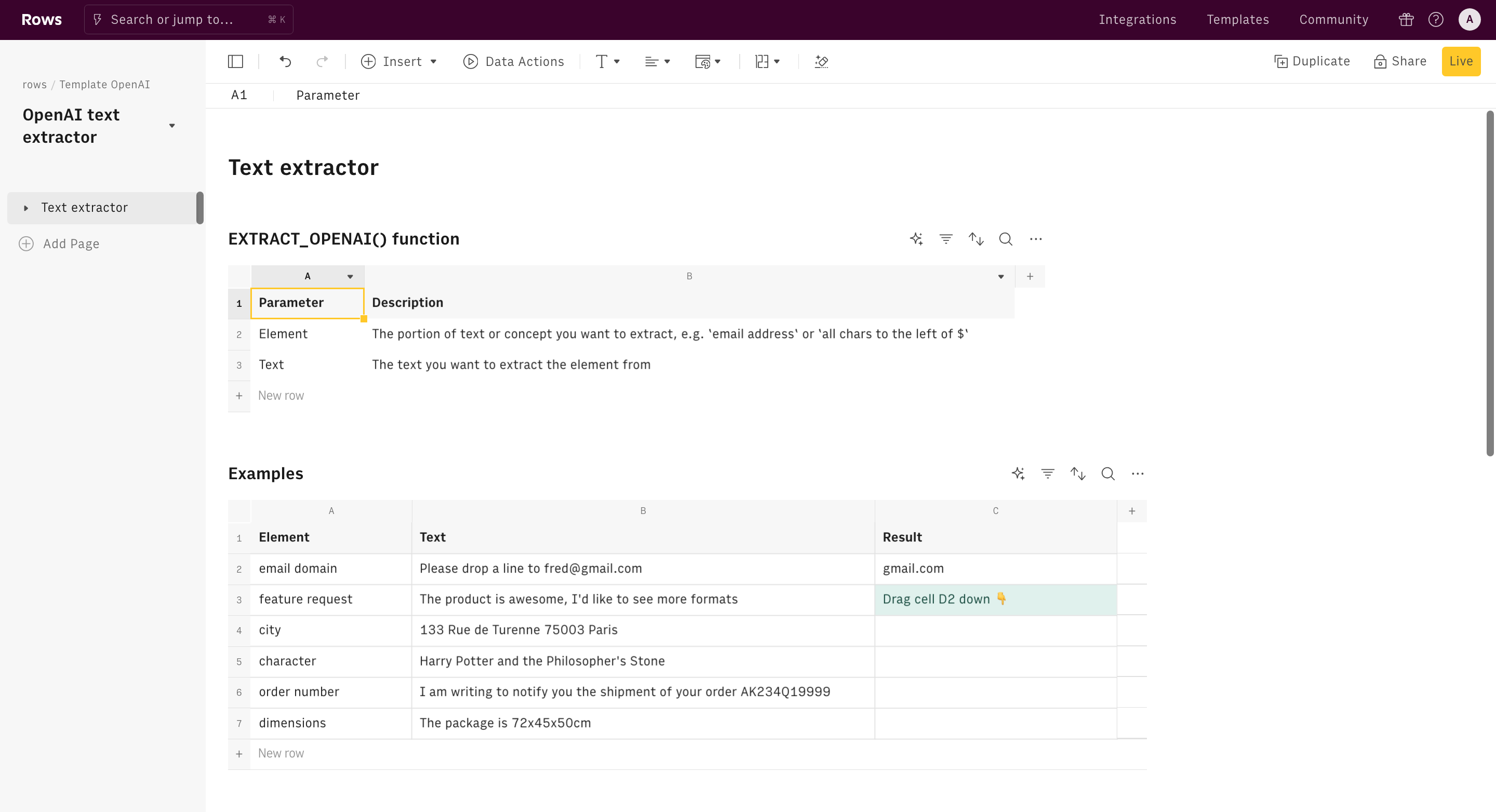Viewport: 1496px width, 812px height.
Task: Click the Duplicate button
Action: tap(1312, 62)
